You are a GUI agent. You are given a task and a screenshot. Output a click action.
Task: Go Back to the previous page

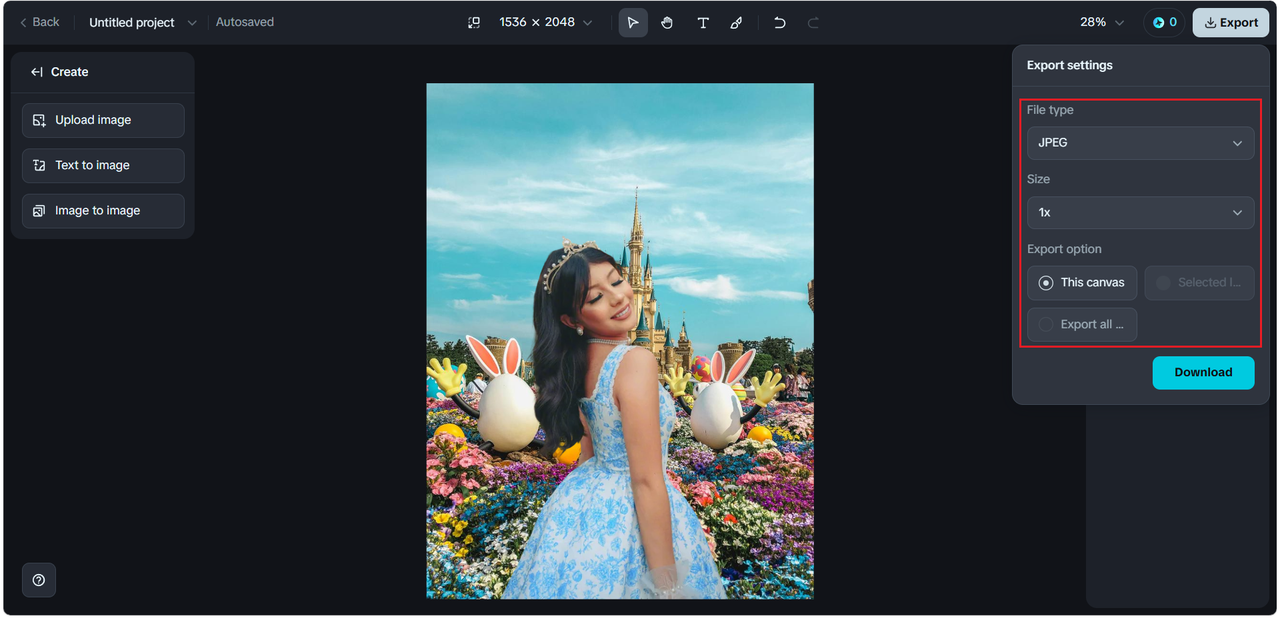(40, 22)
